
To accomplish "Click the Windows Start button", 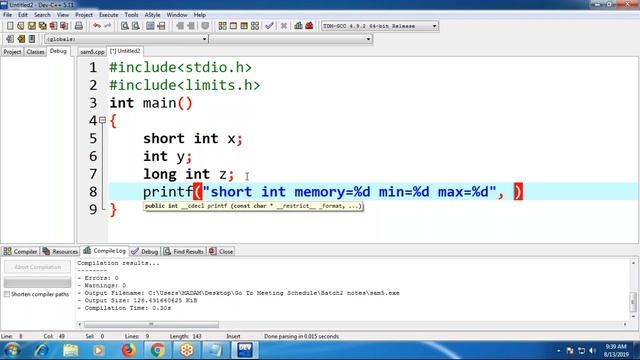I will (12, 350).
